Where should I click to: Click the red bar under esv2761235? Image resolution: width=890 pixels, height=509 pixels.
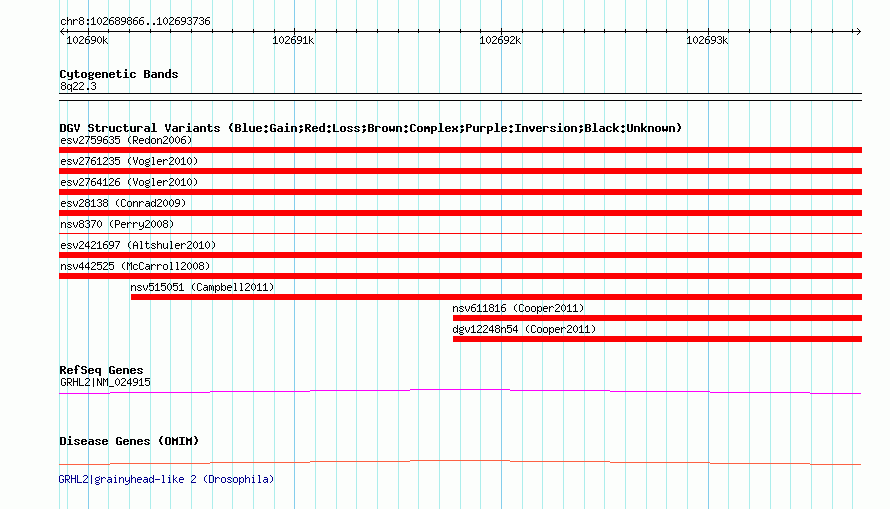(x=460, y=171)
